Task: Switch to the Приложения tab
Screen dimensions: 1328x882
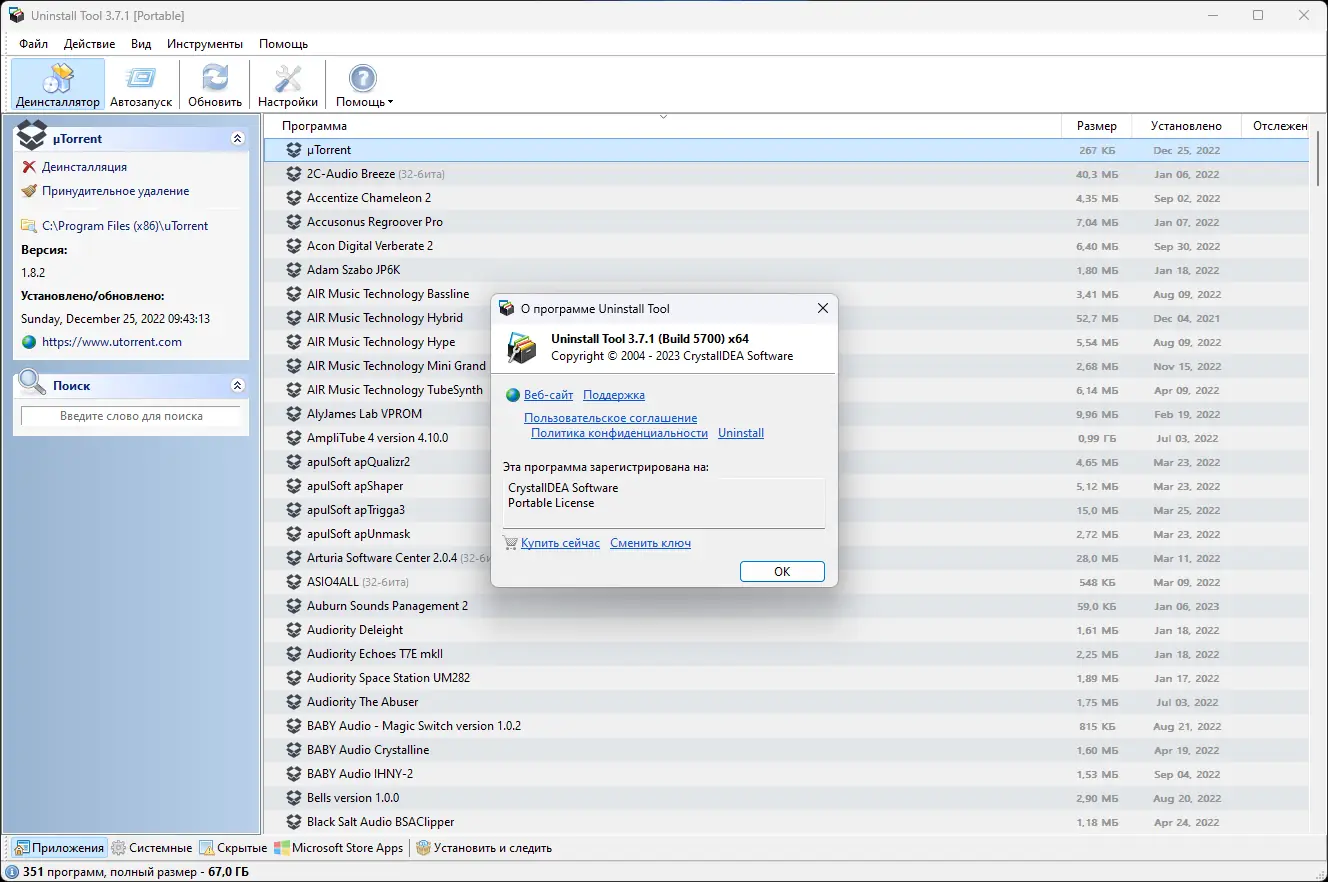Action: 58,848
